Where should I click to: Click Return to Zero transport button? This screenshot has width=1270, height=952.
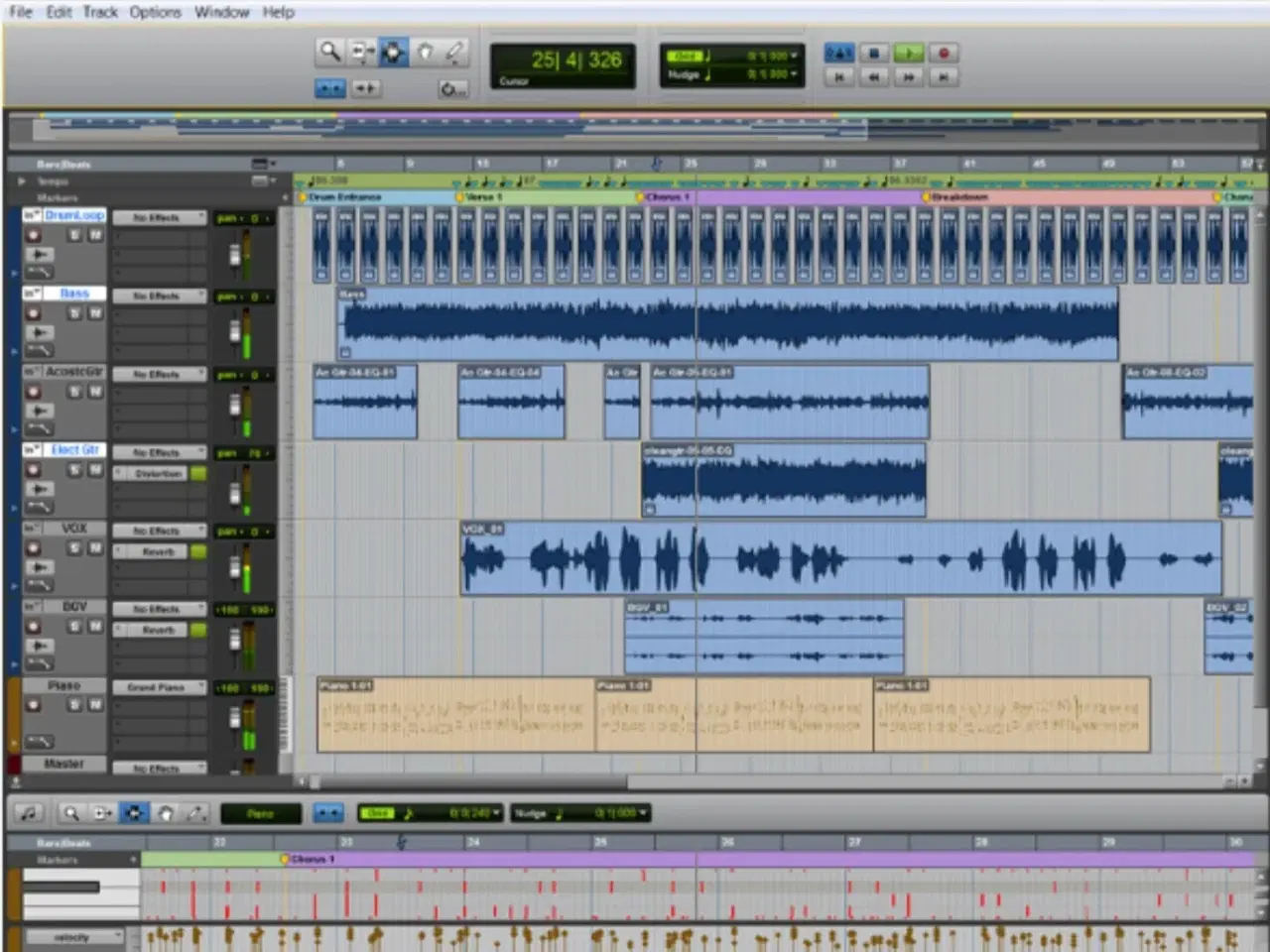point(839,76)
